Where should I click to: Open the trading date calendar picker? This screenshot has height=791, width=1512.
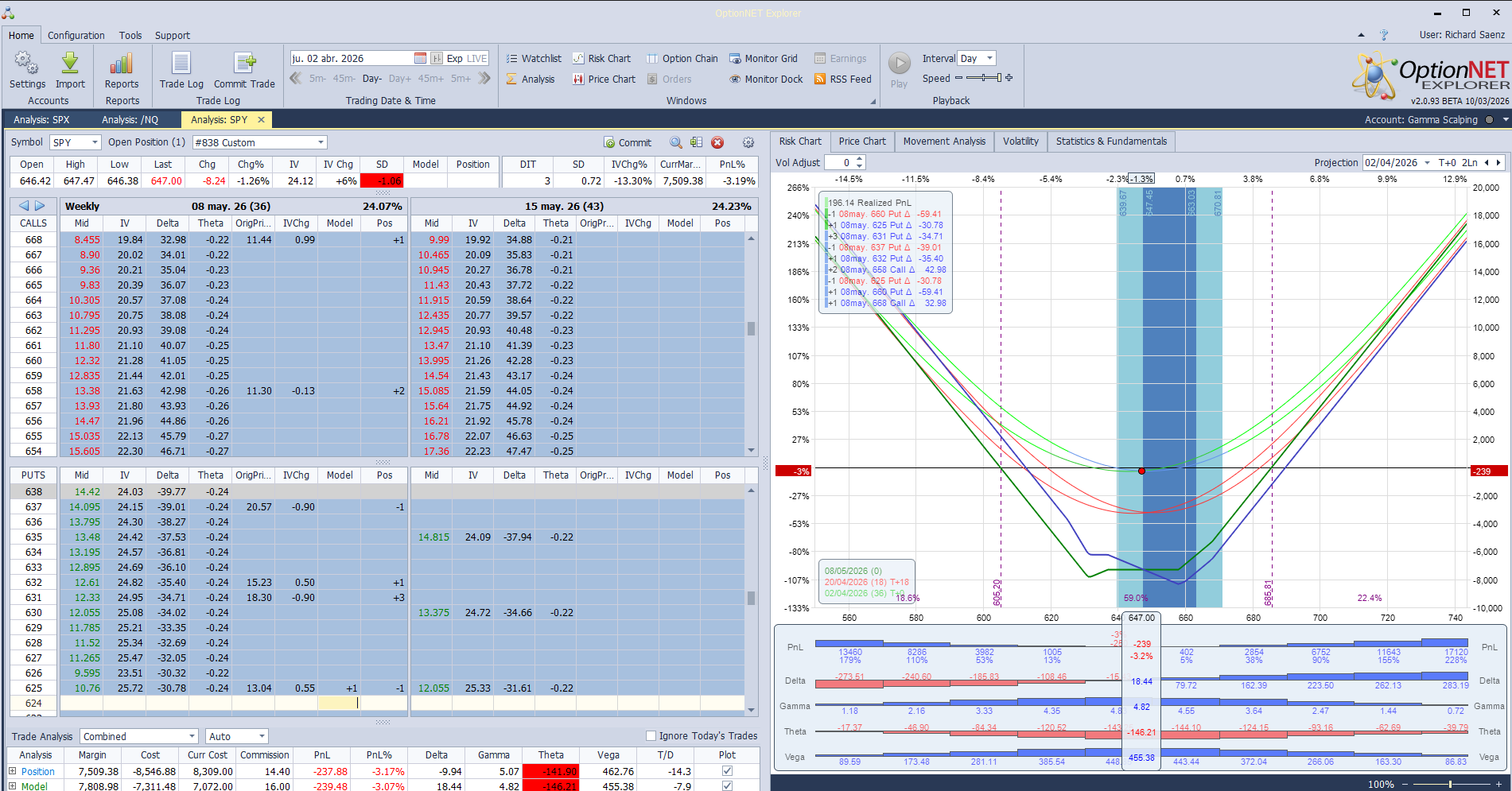click(420, 58)
